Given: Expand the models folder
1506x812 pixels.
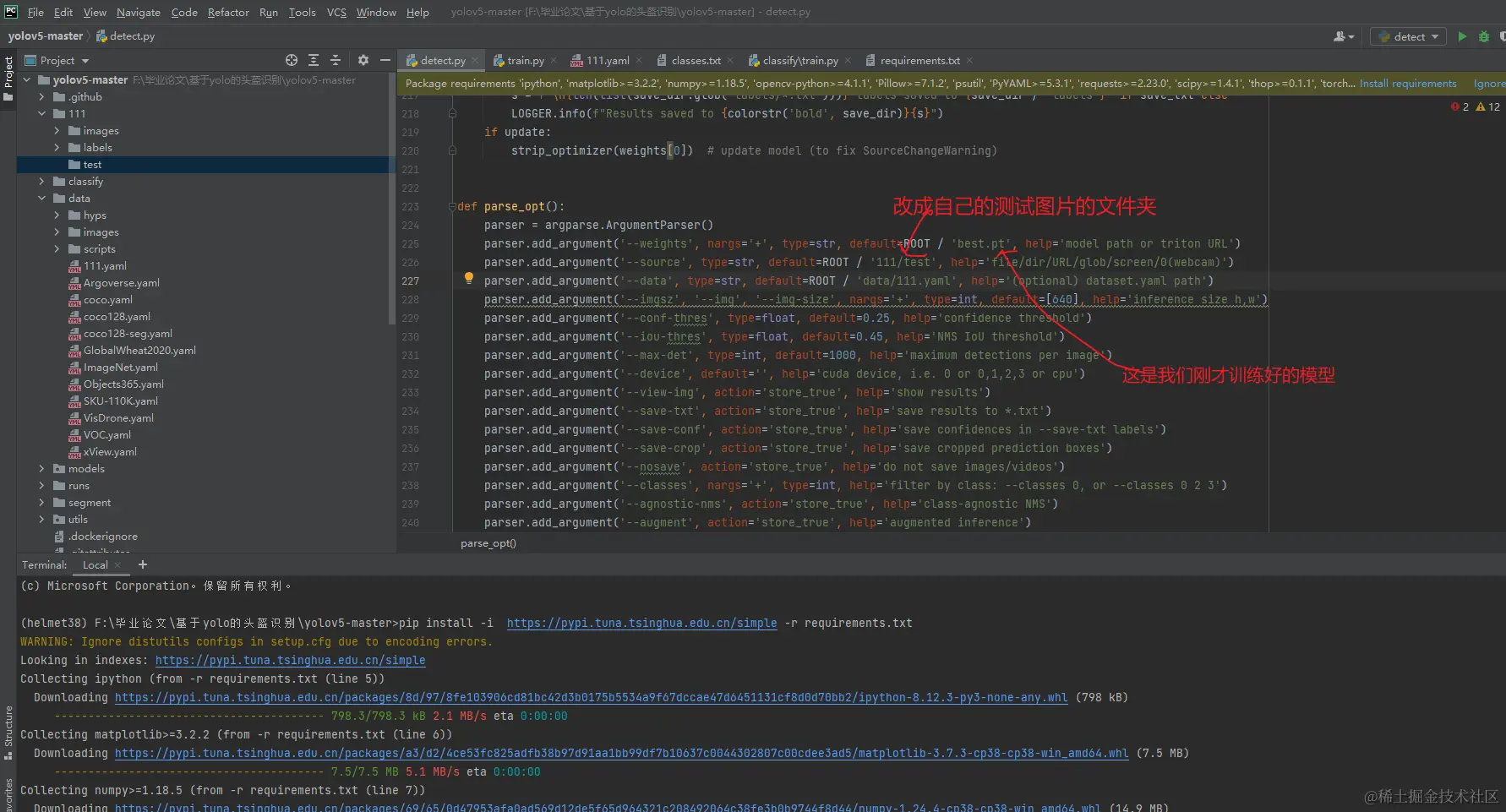Looking at the screenshot, I should tap(42, 469).
